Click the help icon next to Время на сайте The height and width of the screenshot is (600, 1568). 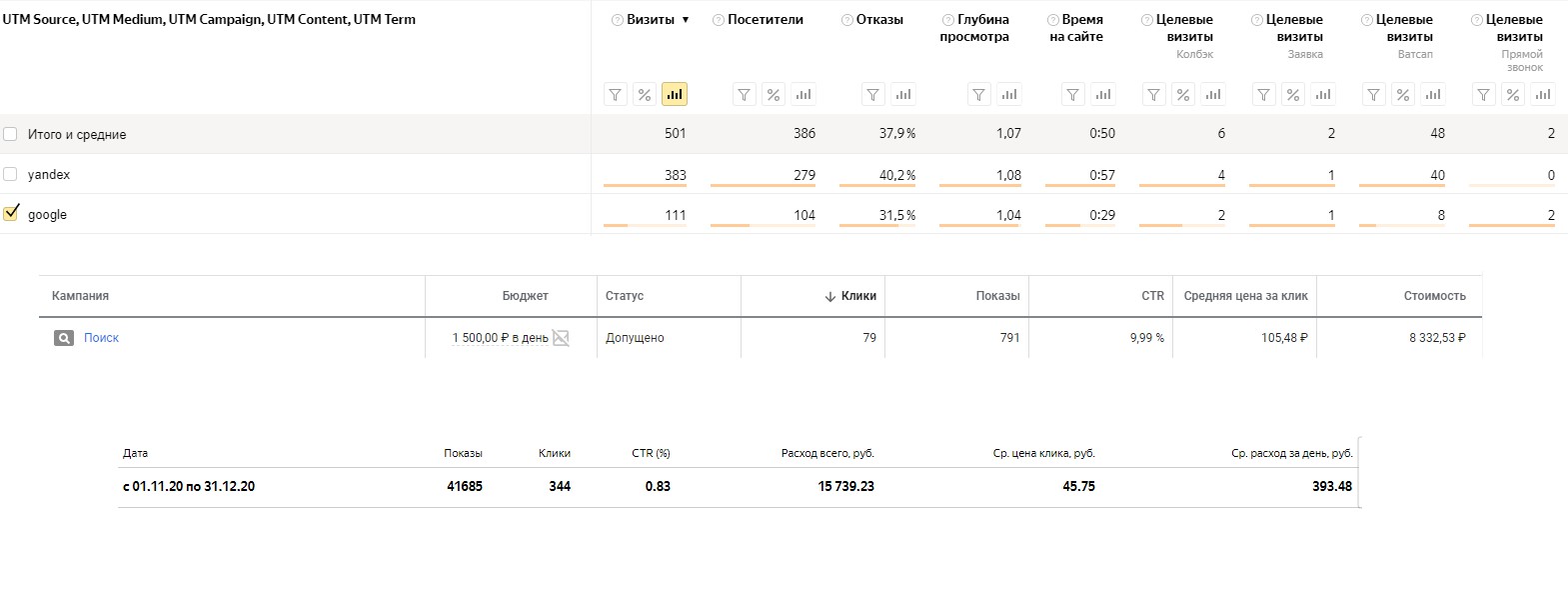(x=1052, y=20)
